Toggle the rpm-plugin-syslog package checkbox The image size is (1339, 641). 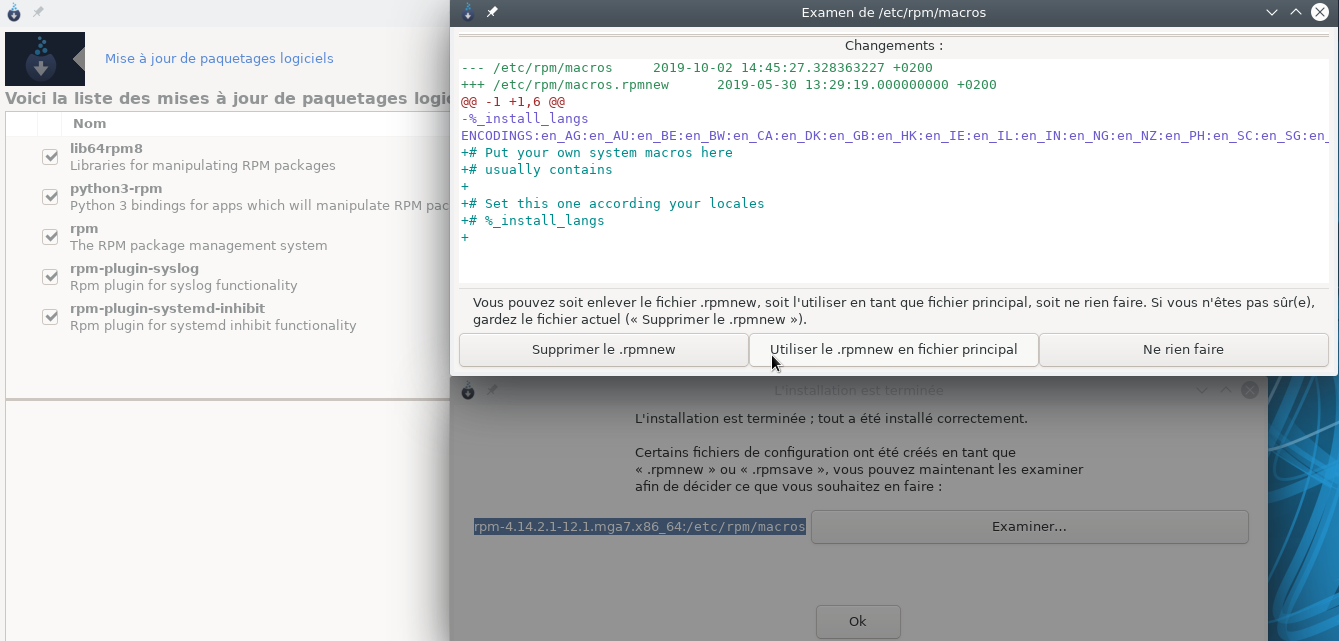(50, 277)
